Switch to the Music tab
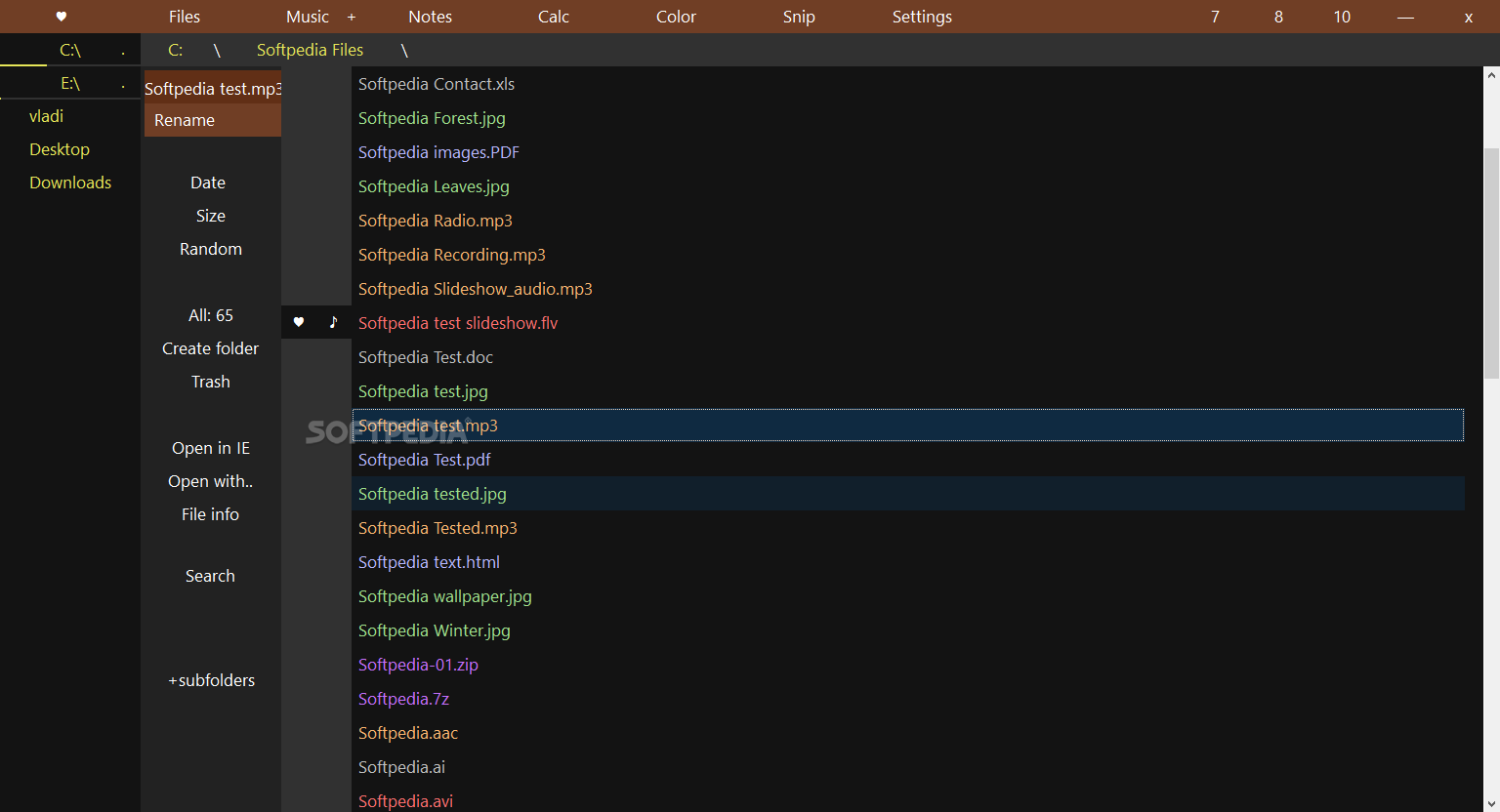 pyautogui.click(x=308, y=17)
